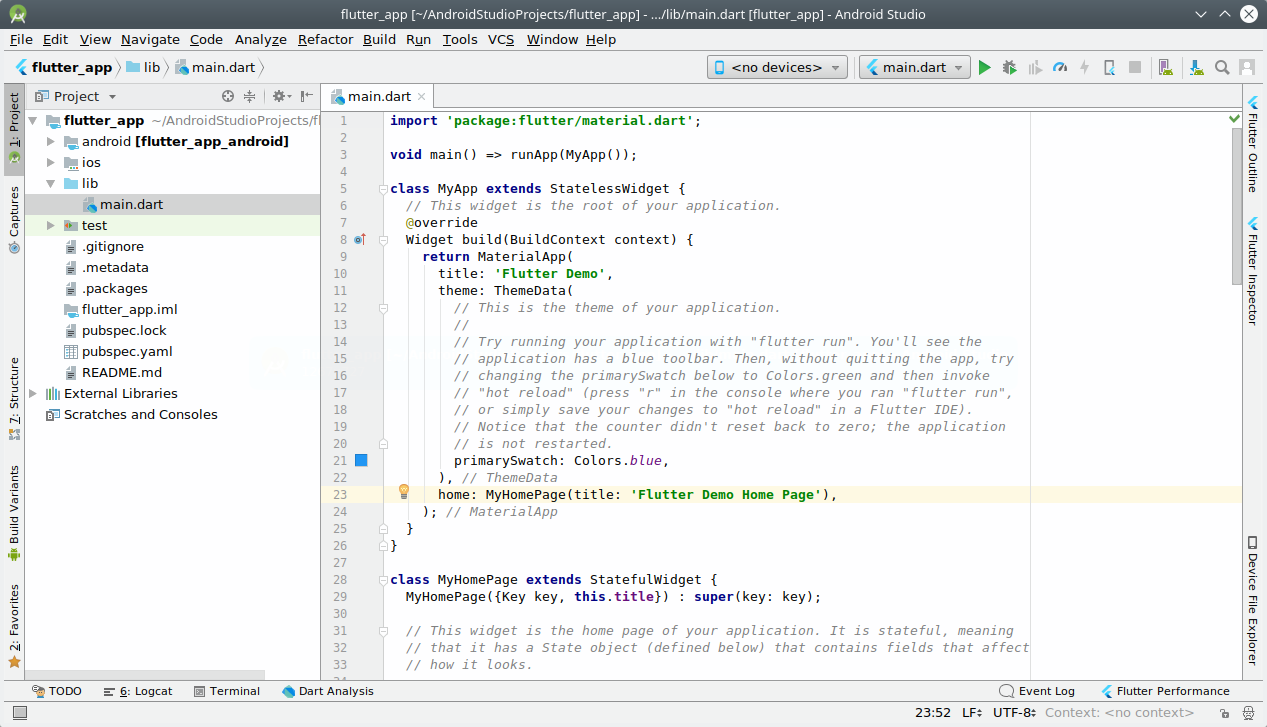Switch to the Dart Analysis tab
The height and width of the screenshot is (727, 1267).
(x=328, y=690)
